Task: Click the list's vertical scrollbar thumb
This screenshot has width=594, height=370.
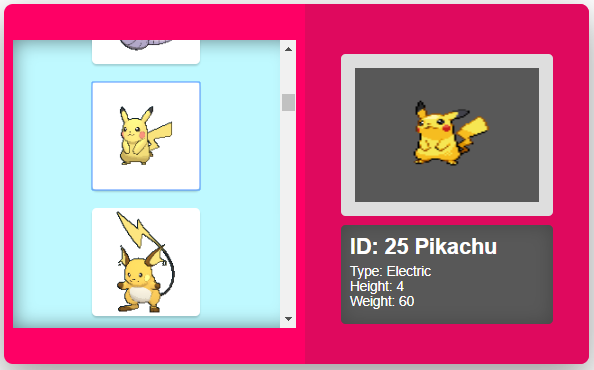Action: click(288, 103)
